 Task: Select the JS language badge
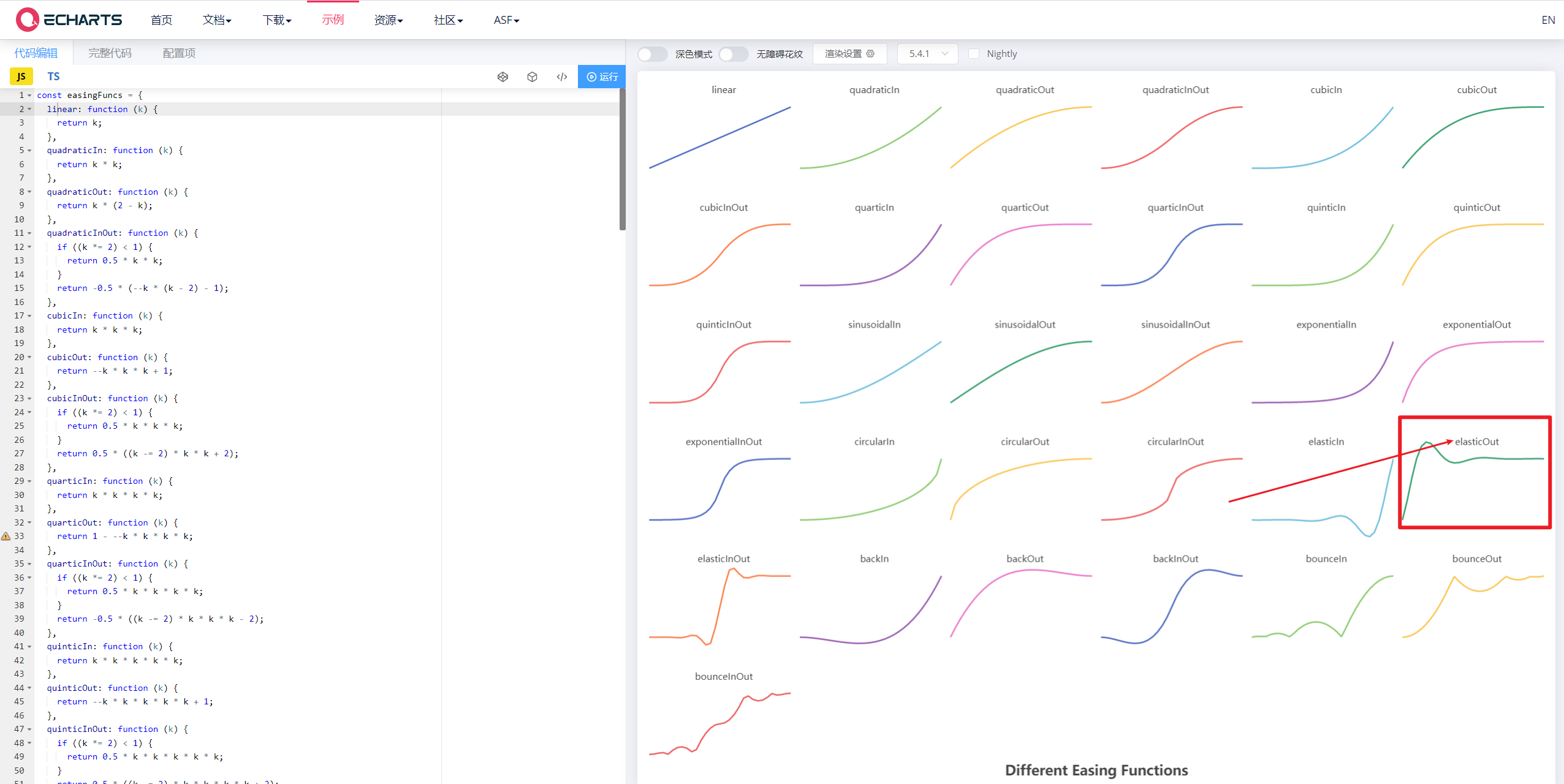point(21,77)
